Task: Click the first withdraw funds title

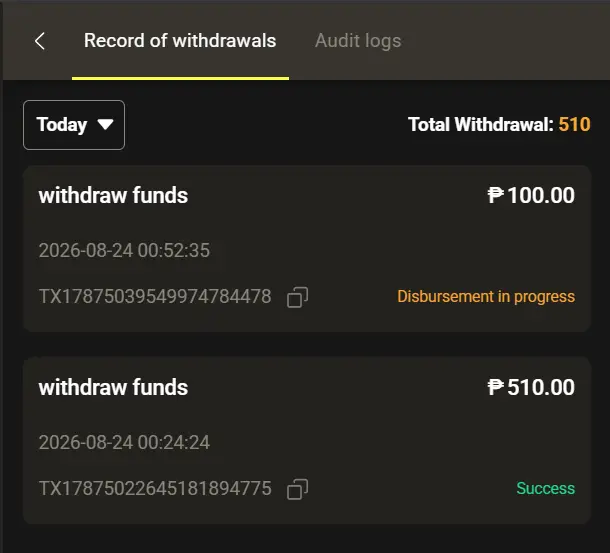Action: click(x=113, y=195)
